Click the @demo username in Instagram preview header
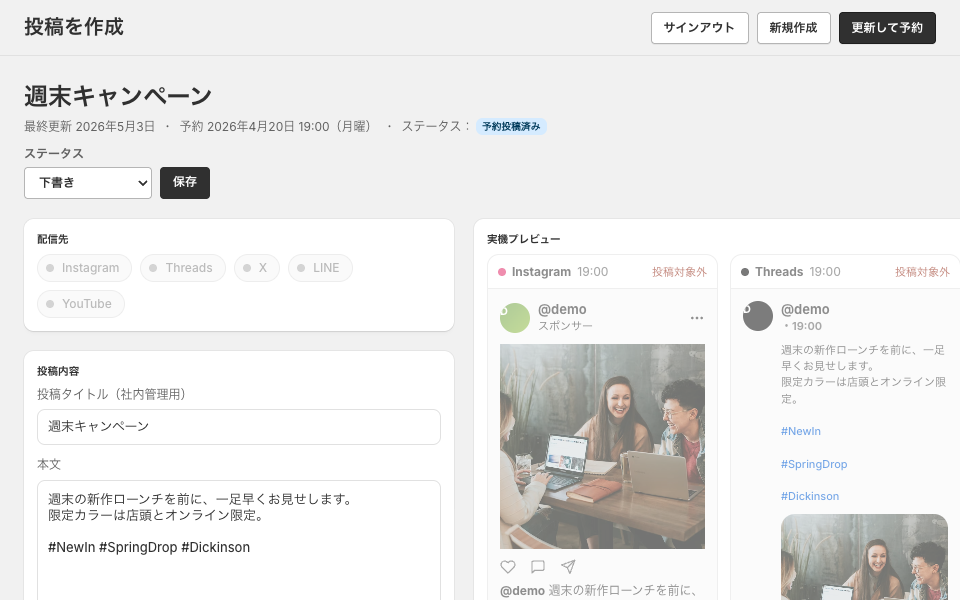960x600 pixels. click(x=562, y=309)
